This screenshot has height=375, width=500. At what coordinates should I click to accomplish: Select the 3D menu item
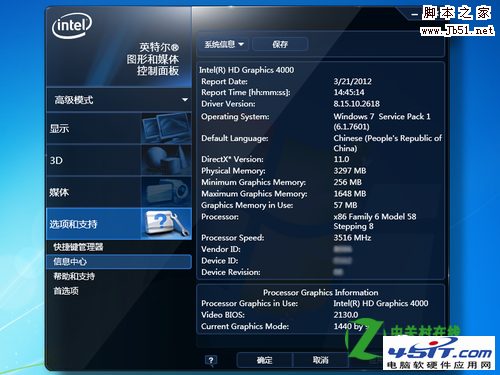click(119, 160)
